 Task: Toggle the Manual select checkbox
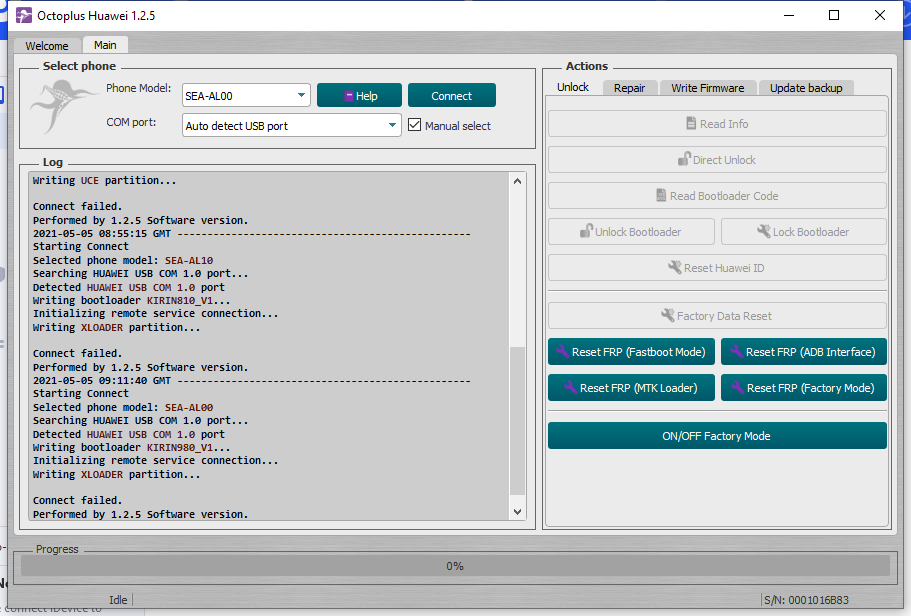coord(414,125)
